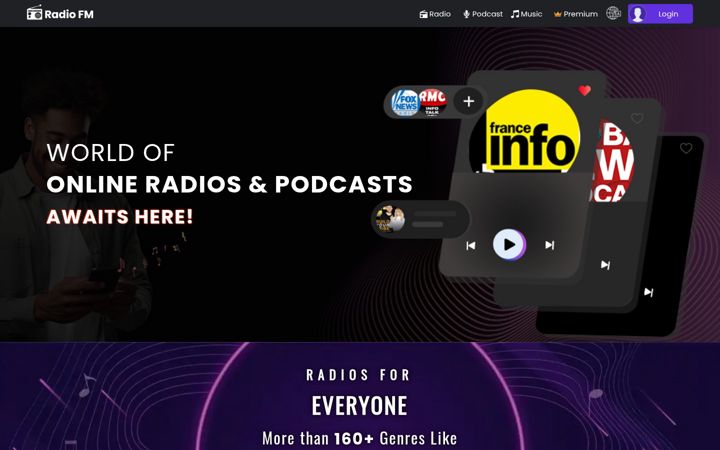Click the Fox News station logo
720x450 pixels.
click(405, 102)
